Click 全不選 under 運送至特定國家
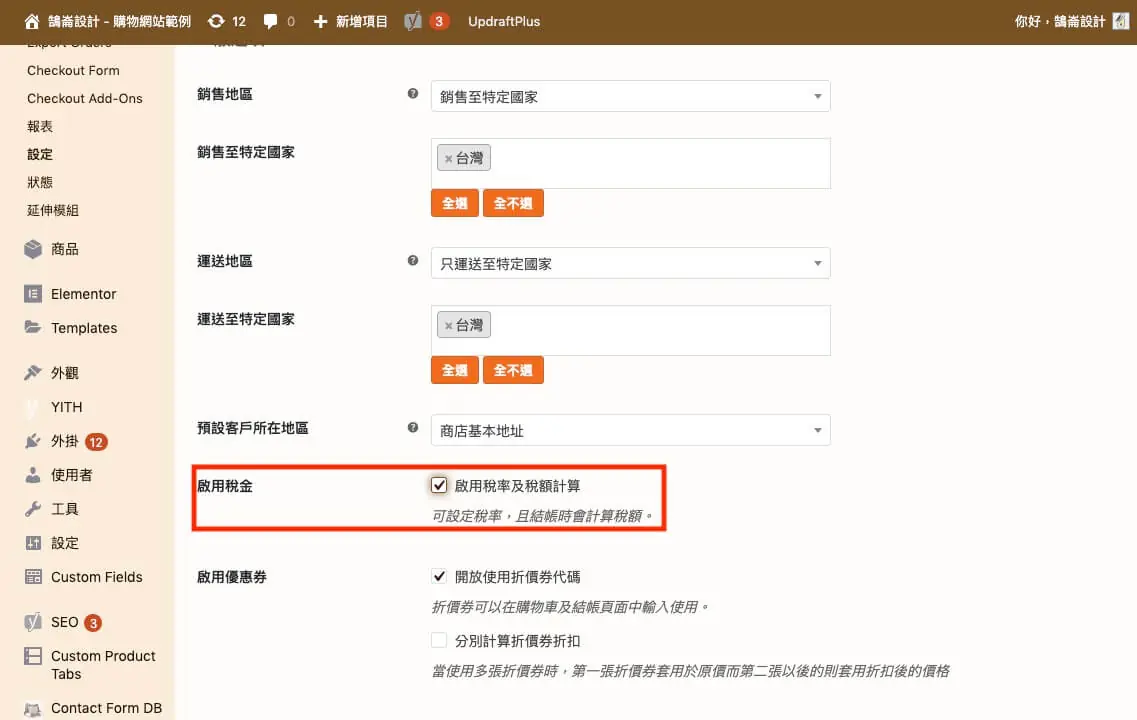This screenshot has width=1137, height=720. click(513, 370)
